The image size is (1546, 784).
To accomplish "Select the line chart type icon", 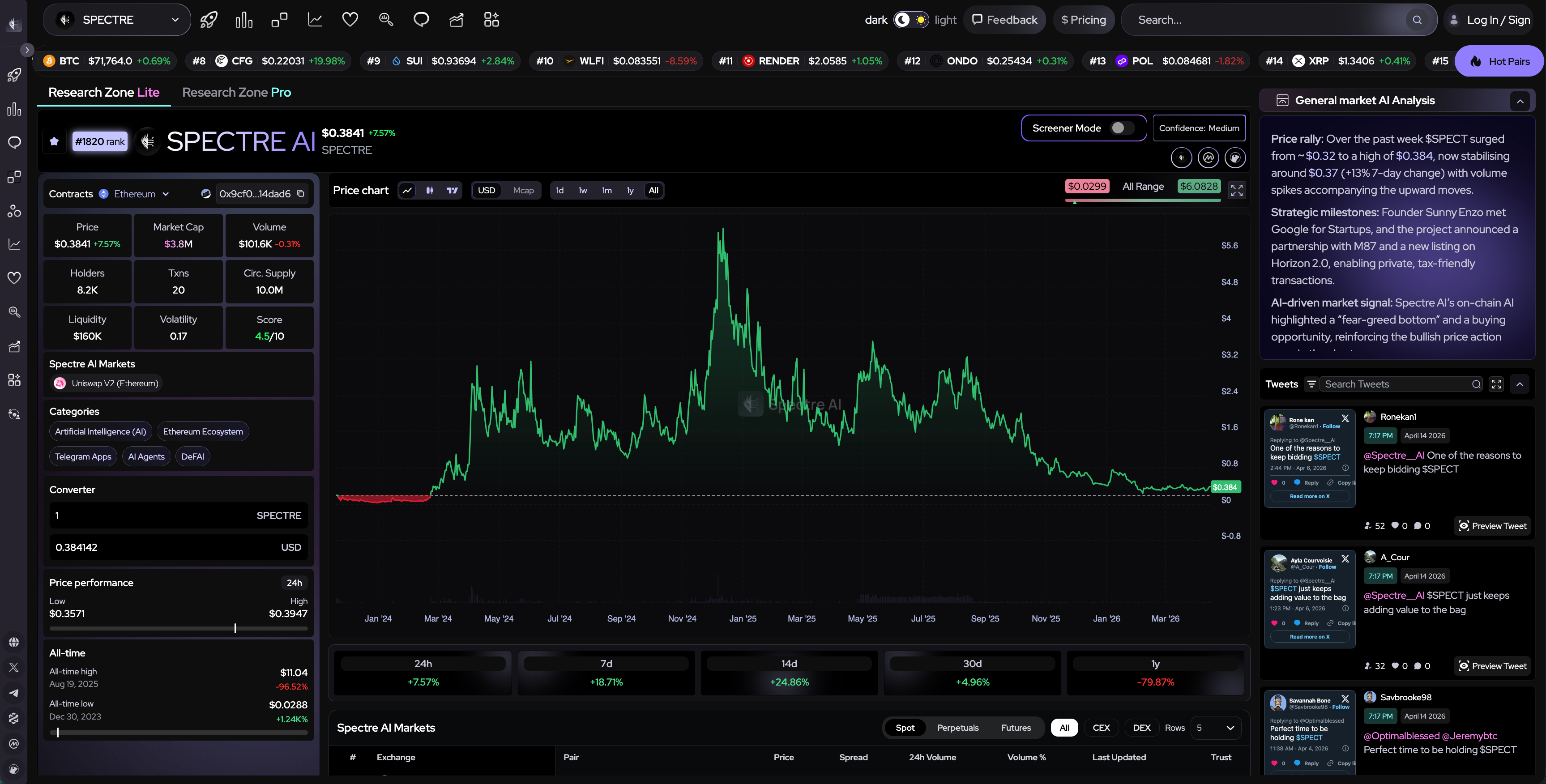I will point(407,190).
